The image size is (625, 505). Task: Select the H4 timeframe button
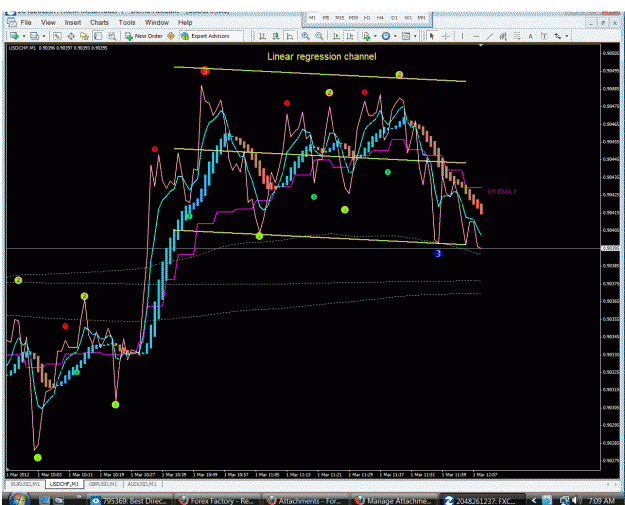pos(380,18)
